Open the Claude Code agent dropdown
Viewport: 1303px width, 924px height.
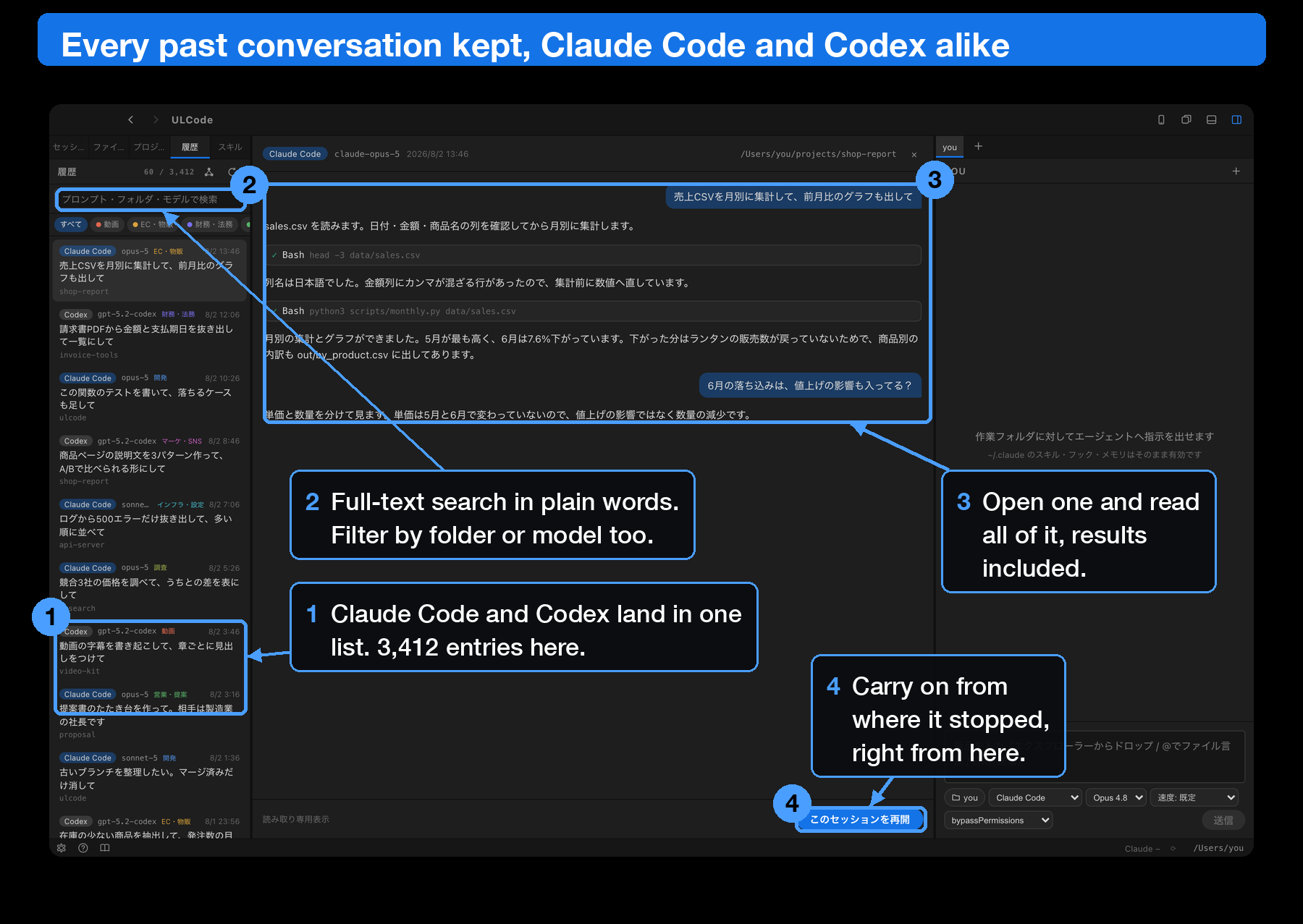pos(1035,798)
